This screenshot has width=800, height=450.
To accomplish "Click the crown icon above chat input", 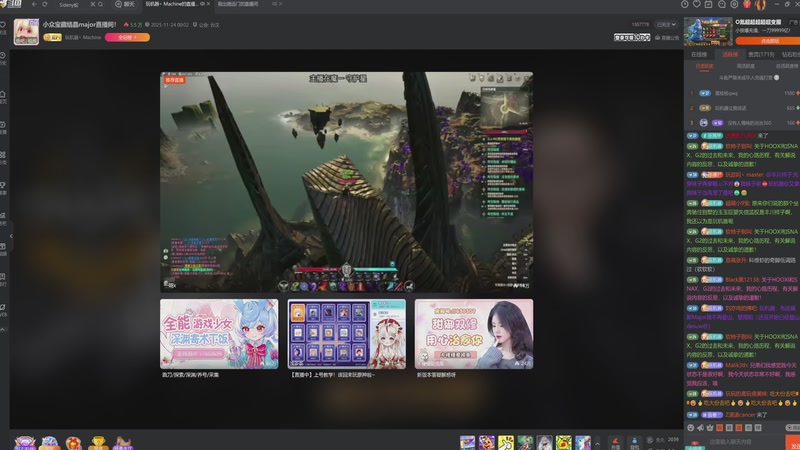I will (710, 428).
